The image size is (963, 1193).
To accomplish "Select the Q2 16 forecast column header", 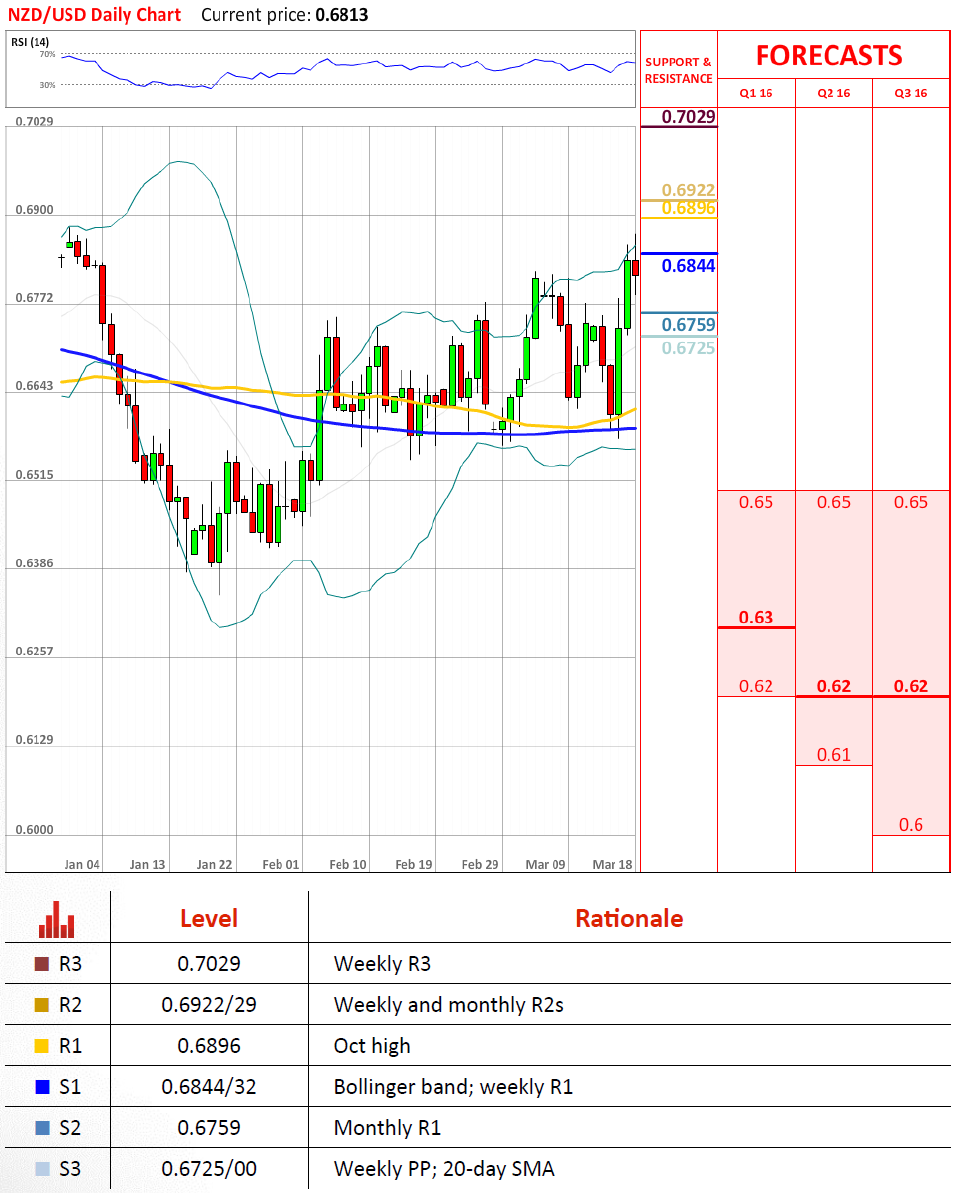I will (x=834, y=93).
